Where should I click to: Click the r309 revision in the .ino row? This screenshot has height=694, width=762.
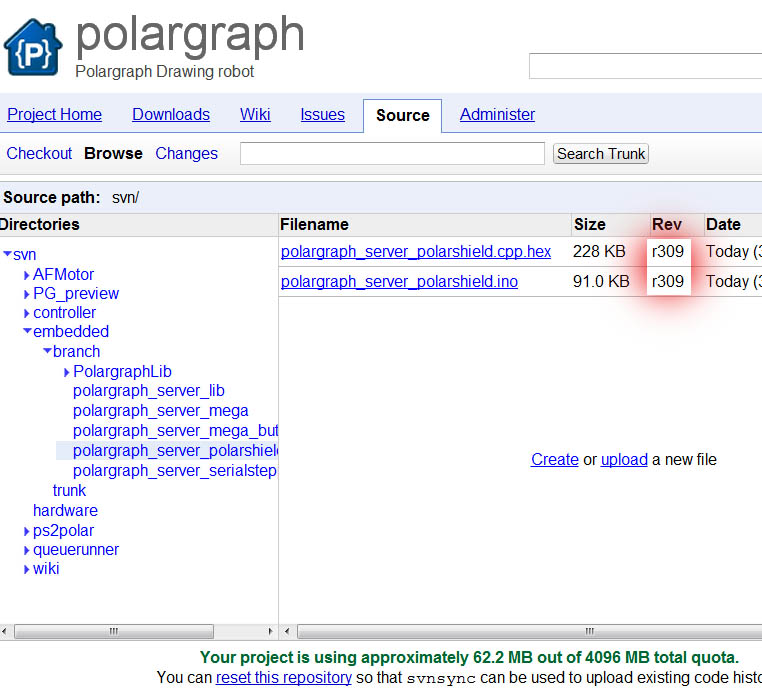(668, 281)
